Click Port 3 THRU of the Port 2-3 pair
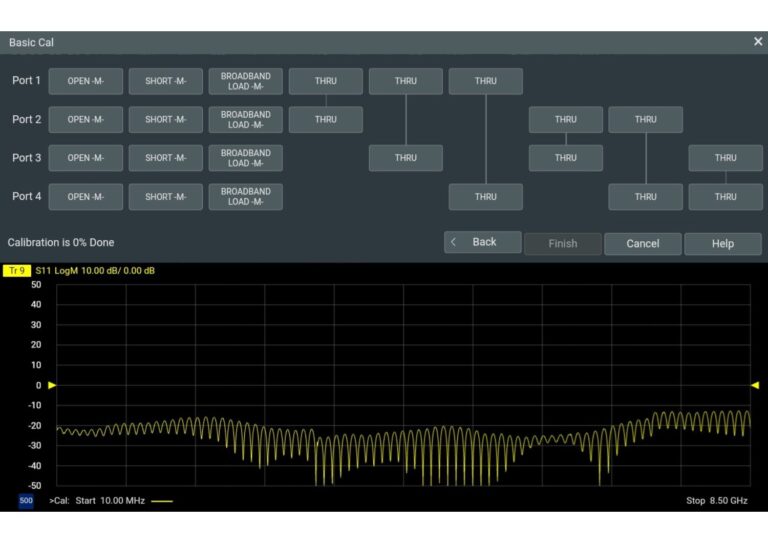The width and height of the screenshot is (768, 543). click(566, 158)
